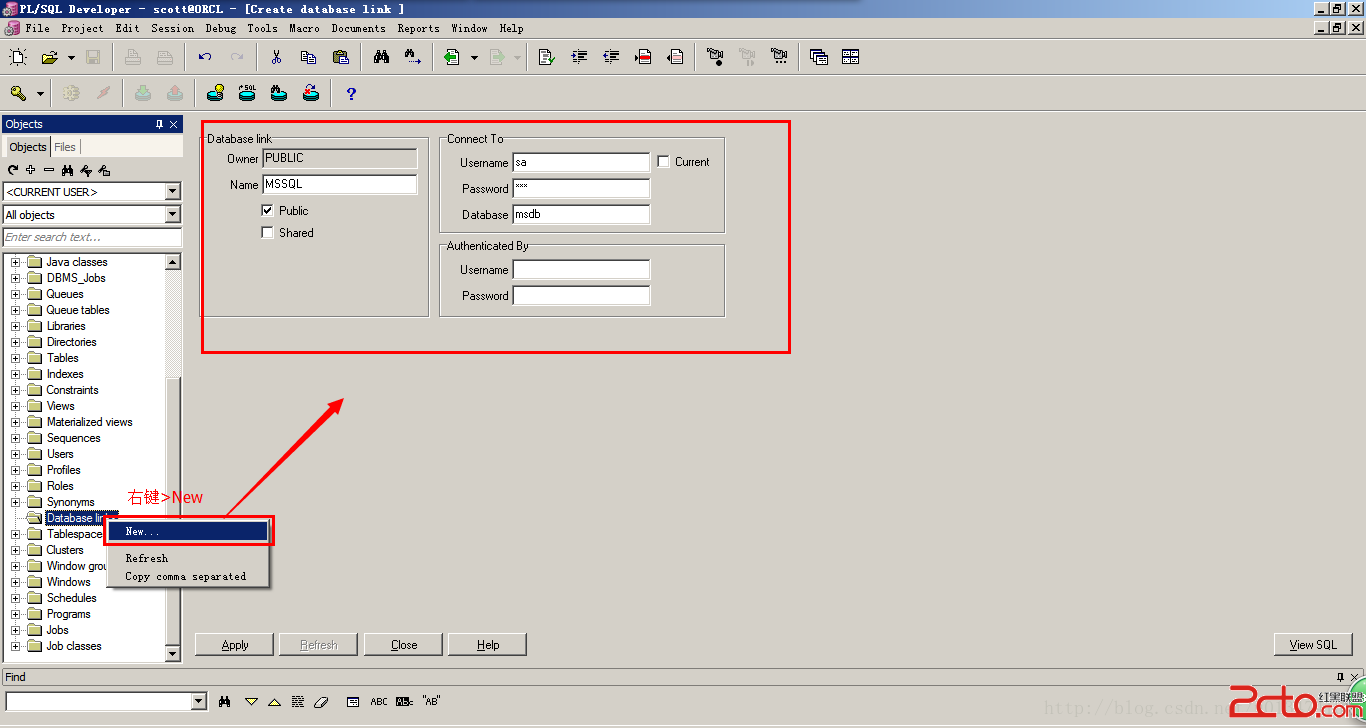Switch to the Files tab

tap(65, 147)
